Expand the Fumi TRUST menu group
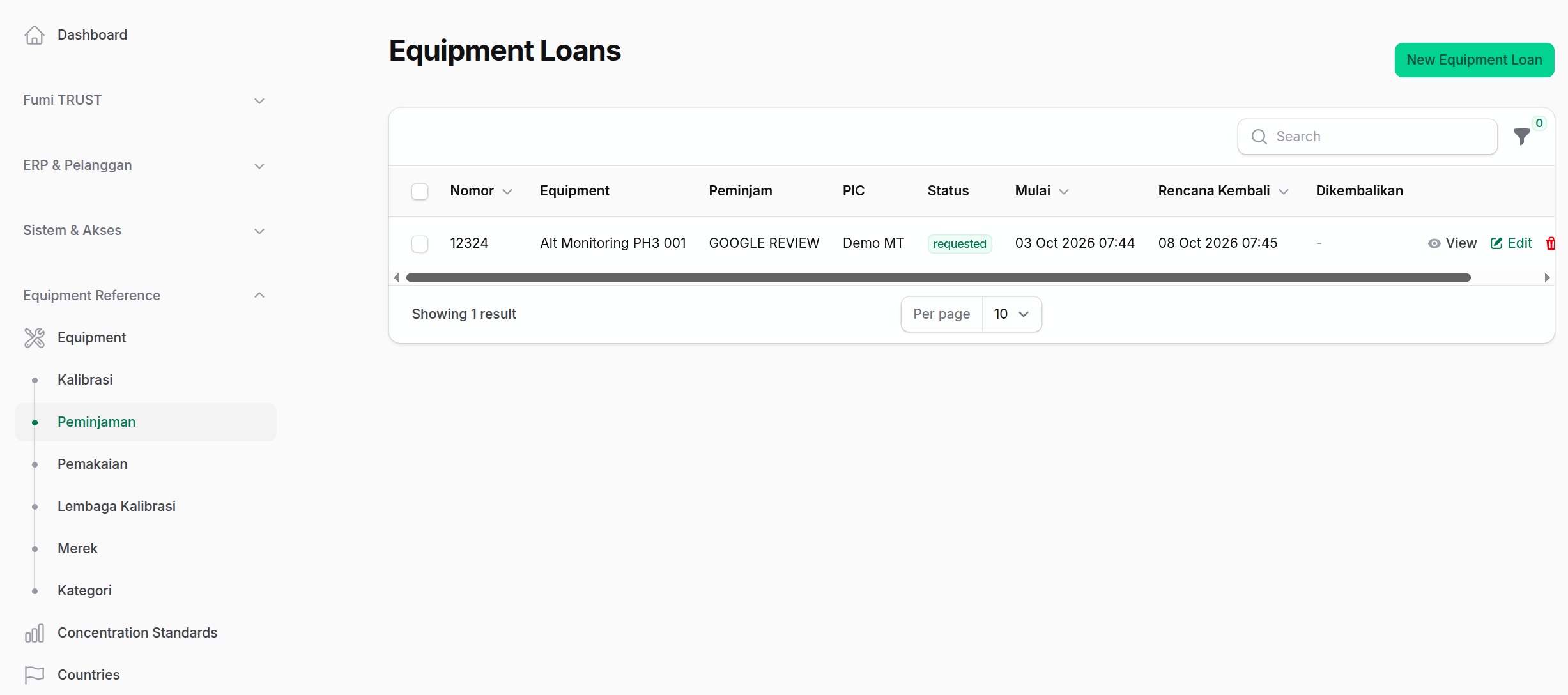The image size is (1568, 695). click(144, 100)
